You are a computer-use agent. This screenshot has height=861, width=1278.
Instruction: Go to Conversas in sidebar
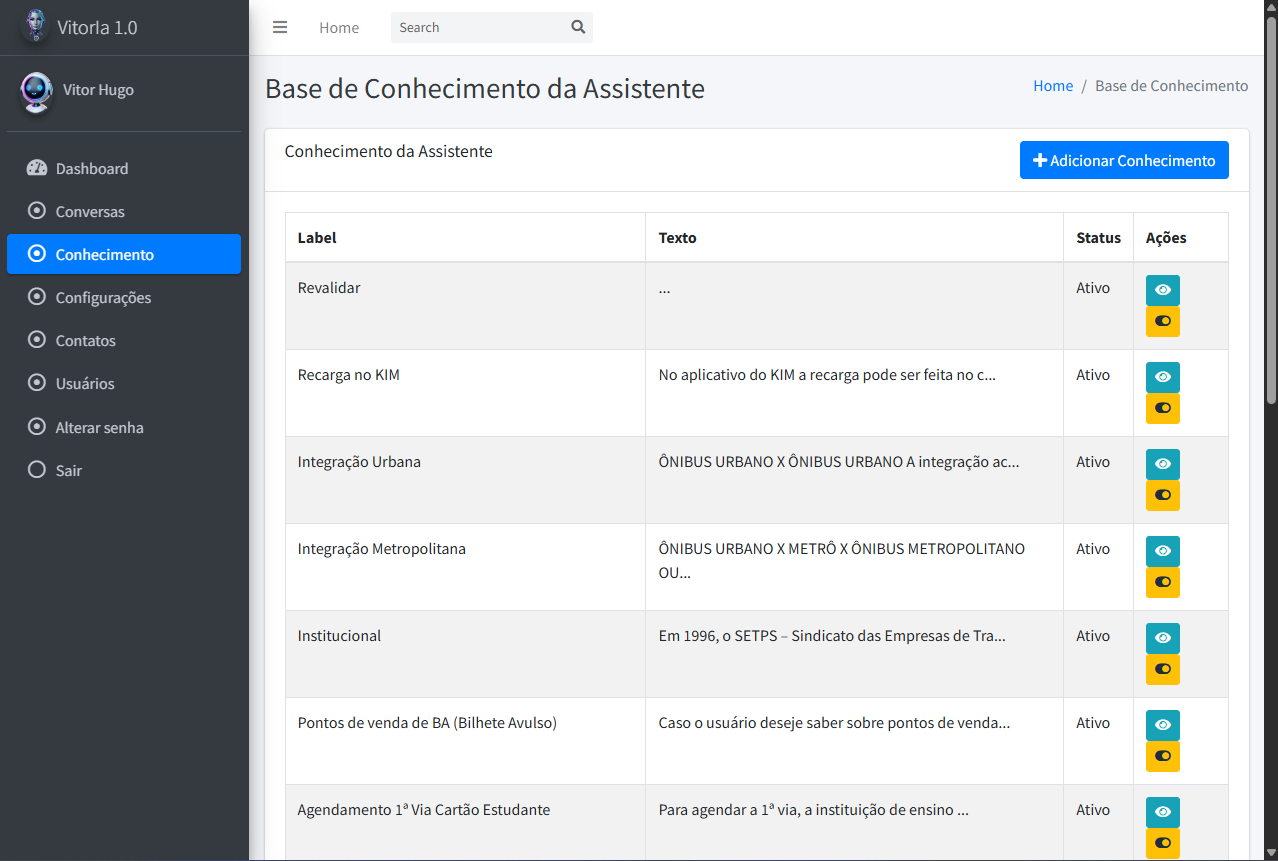pos(90,212)
